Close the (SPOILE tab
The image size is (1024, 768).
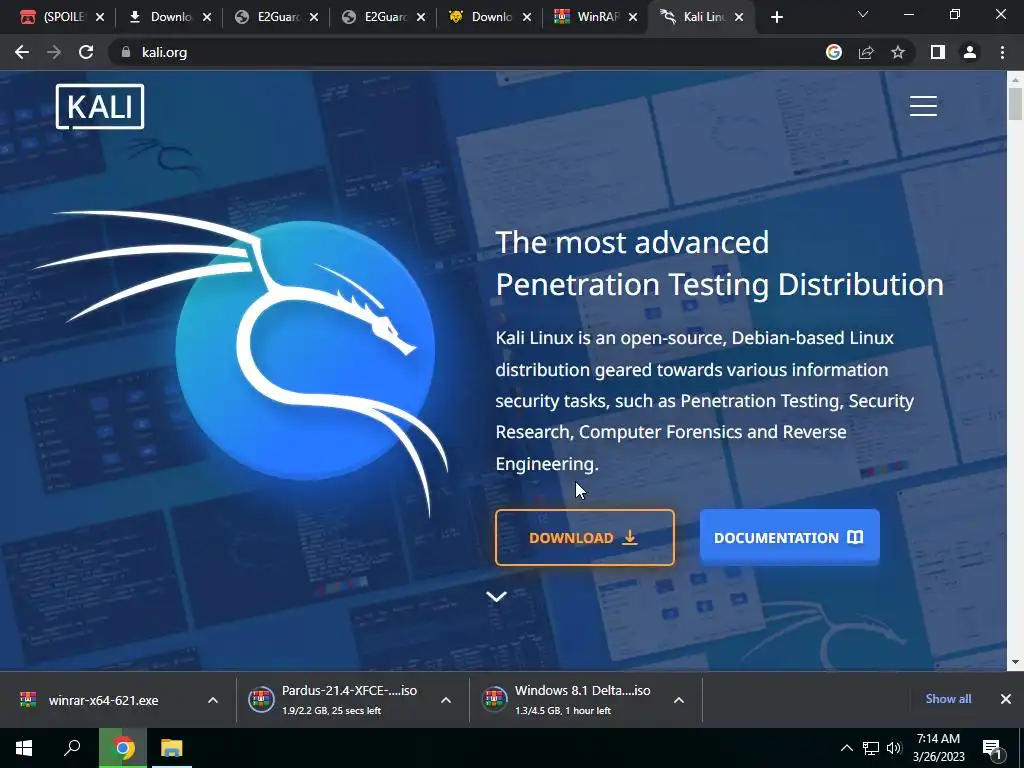[x=100, y=17]
